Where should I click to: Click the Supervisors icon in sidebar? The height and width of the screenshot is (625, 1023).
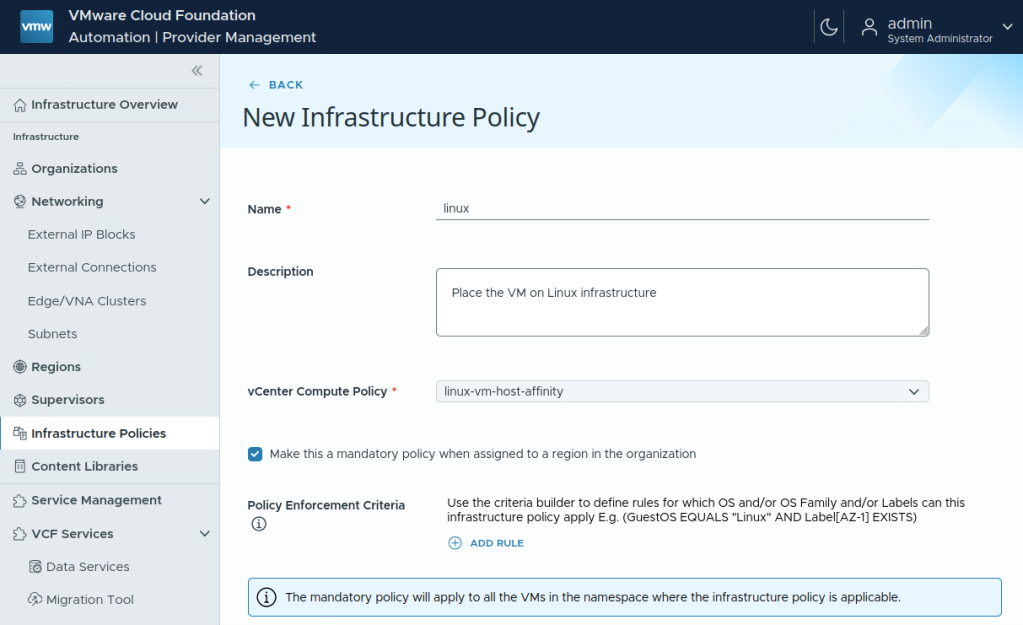tap(20, 400)
